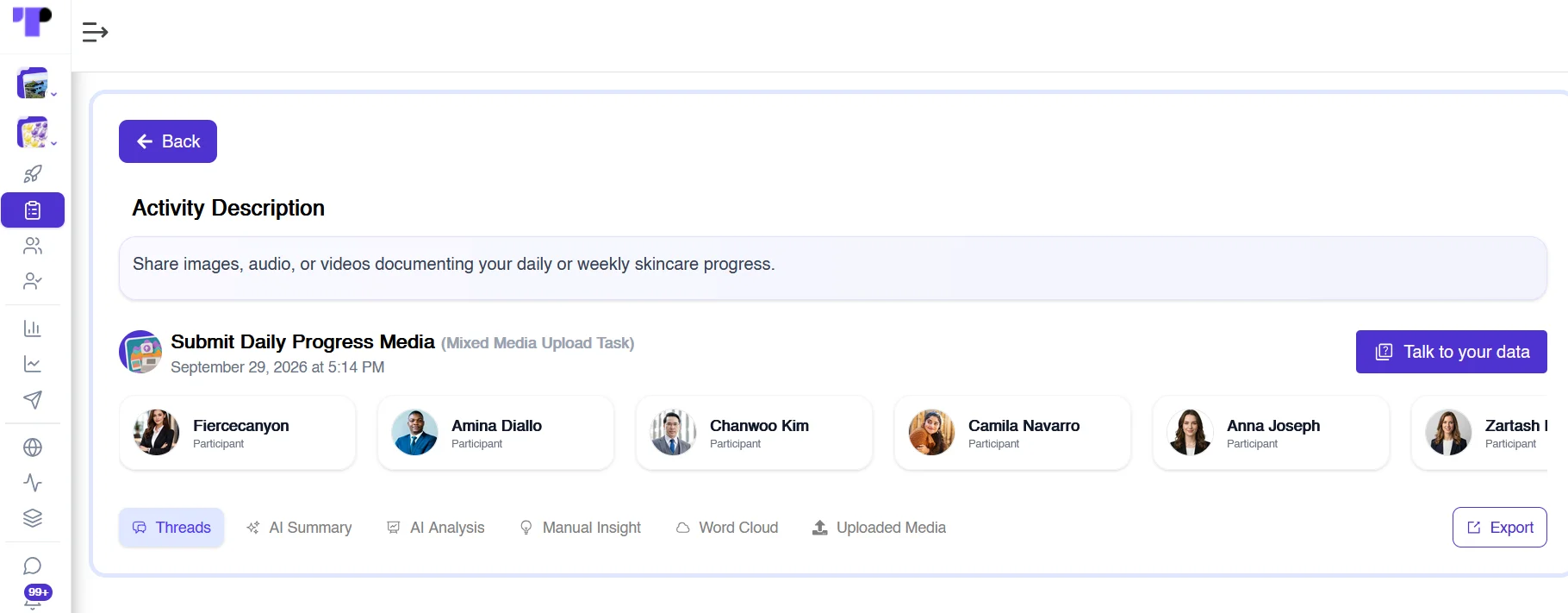Select the Anna Joseph participant card
1568x613 pixels.
coord(1272,433)
